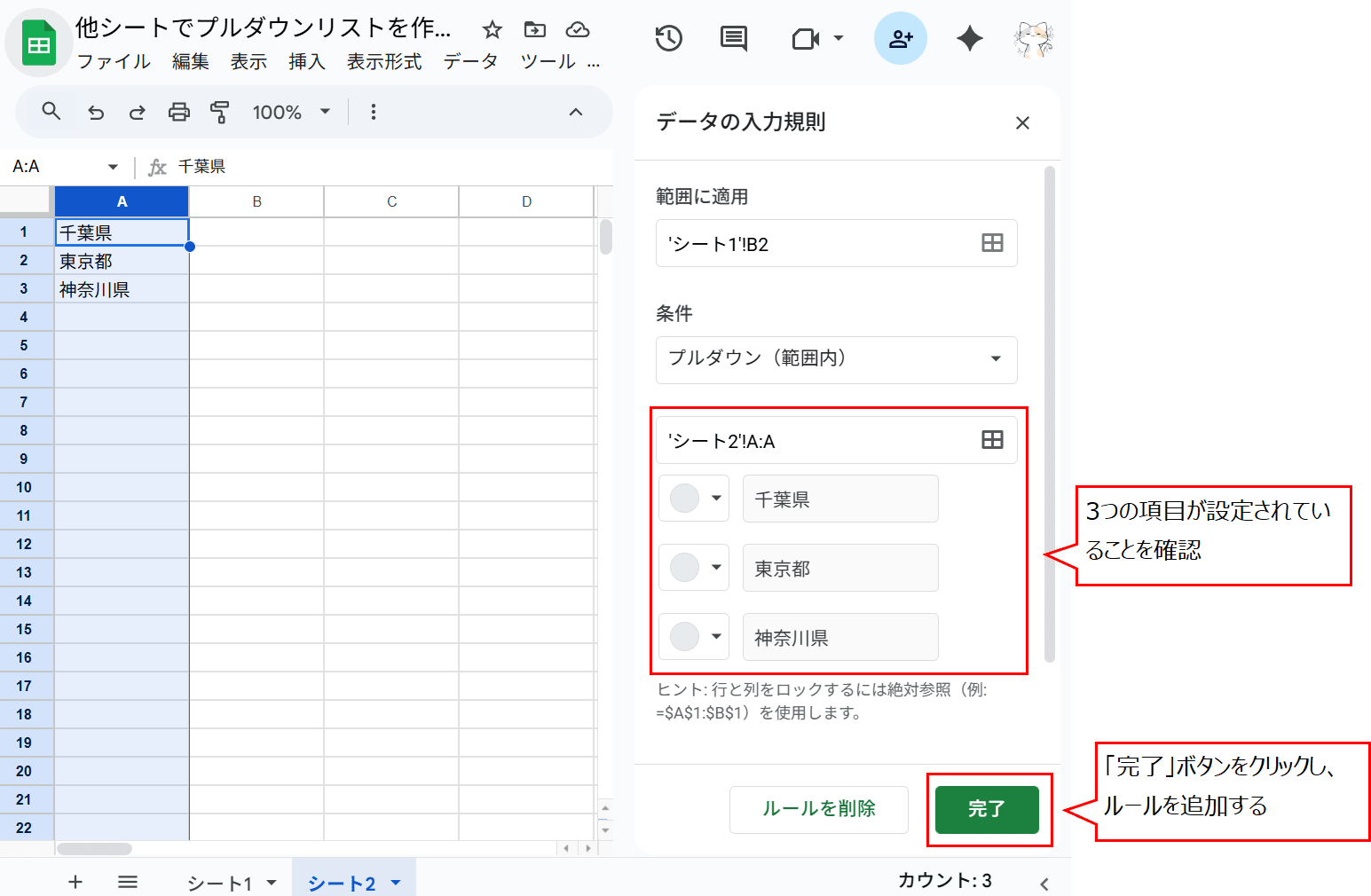1371x896 pixels.
Task: Star this spreadsheet
Action: pyautogui.click(x=492, y=29)
